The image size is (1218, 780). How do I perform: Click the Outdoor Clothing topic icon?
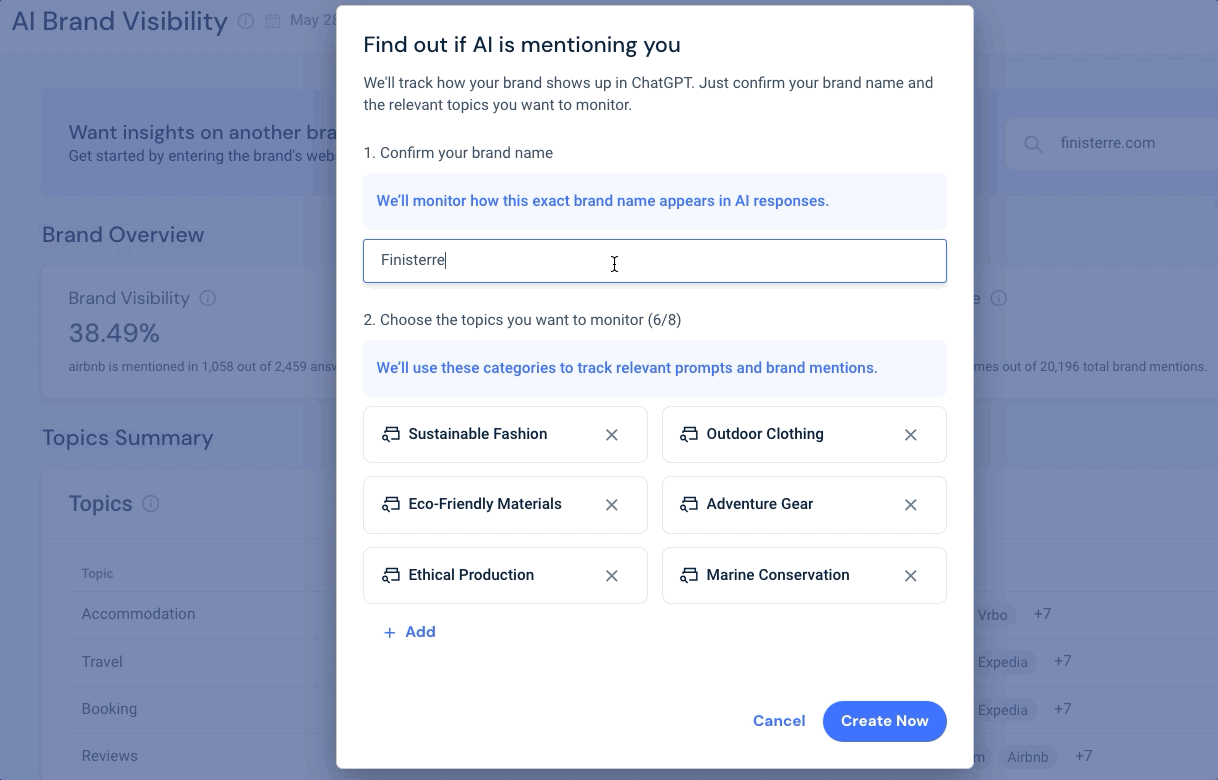click(x=689, y=434)
